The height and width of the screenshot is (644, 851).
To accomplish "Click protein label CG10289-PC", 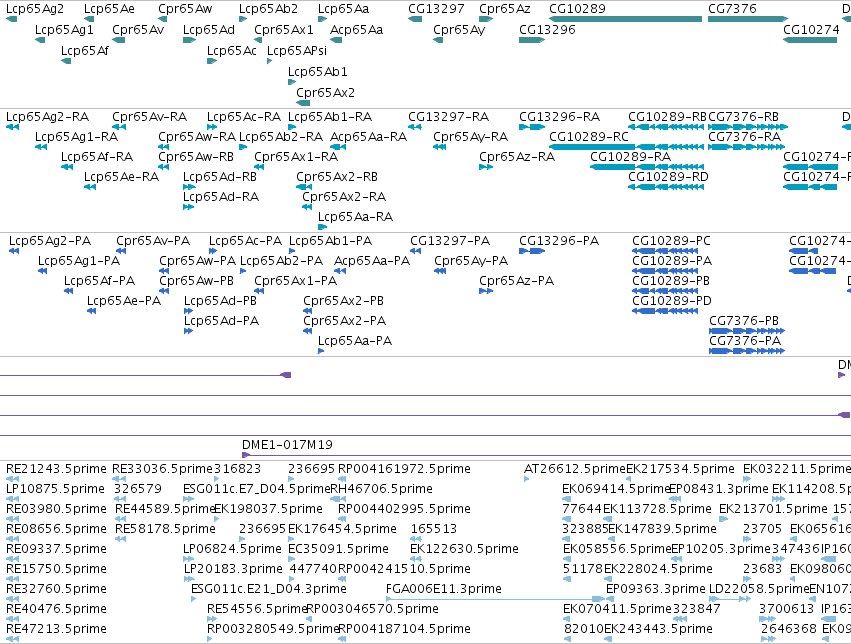I will 671,241.
